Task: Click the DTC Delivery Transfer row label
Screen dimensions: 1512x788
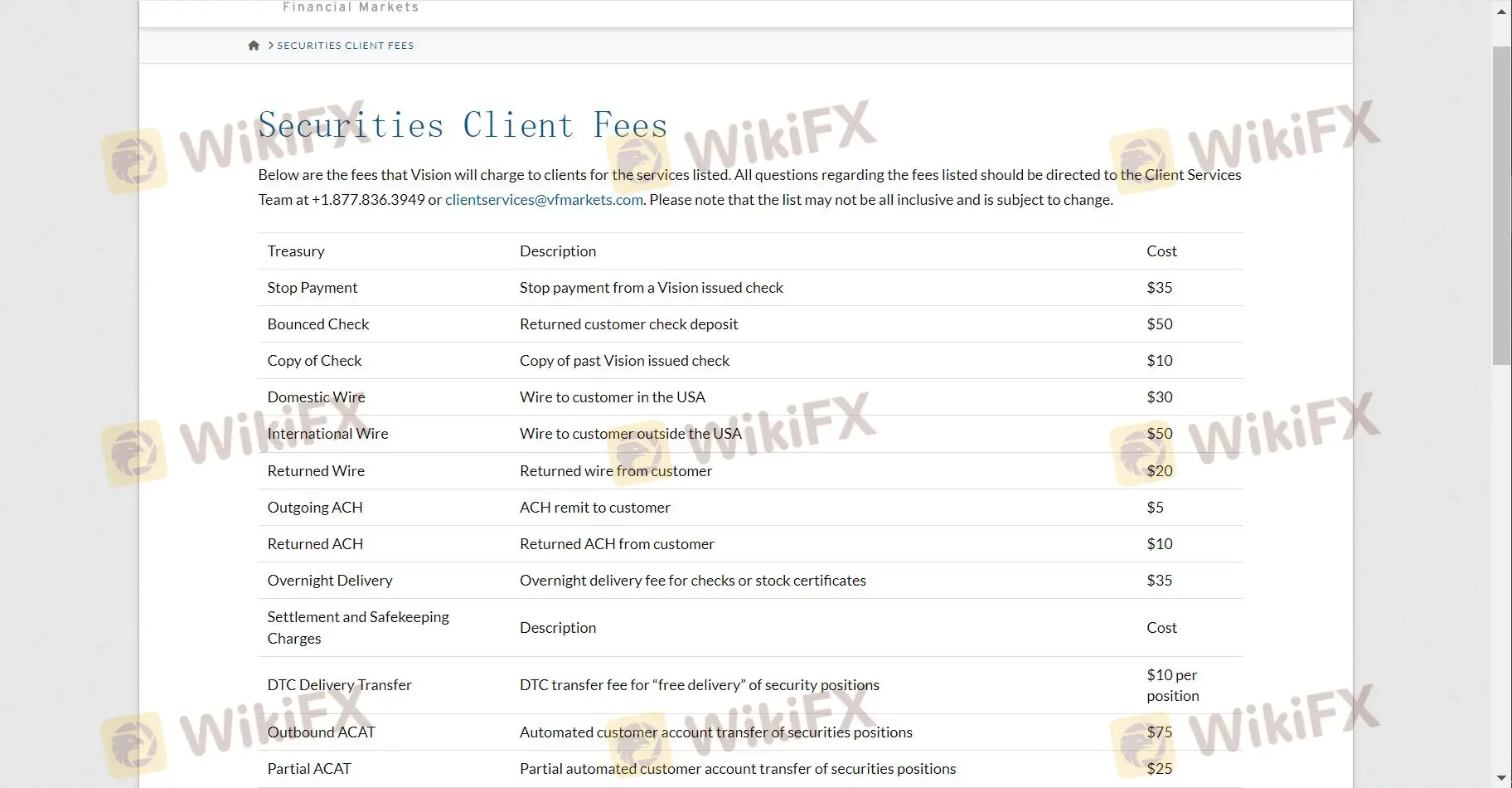Action: coord(339,685)
